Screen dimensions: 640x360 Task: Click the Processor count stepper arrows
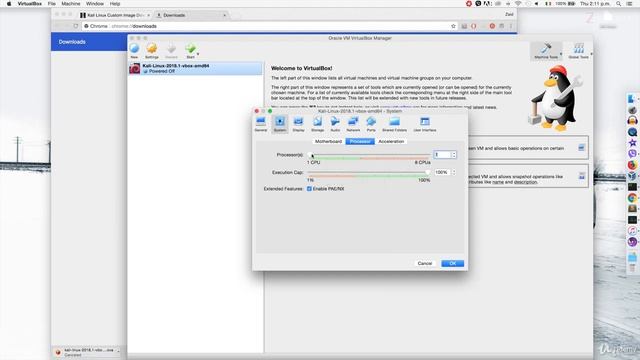click(453, 155)
